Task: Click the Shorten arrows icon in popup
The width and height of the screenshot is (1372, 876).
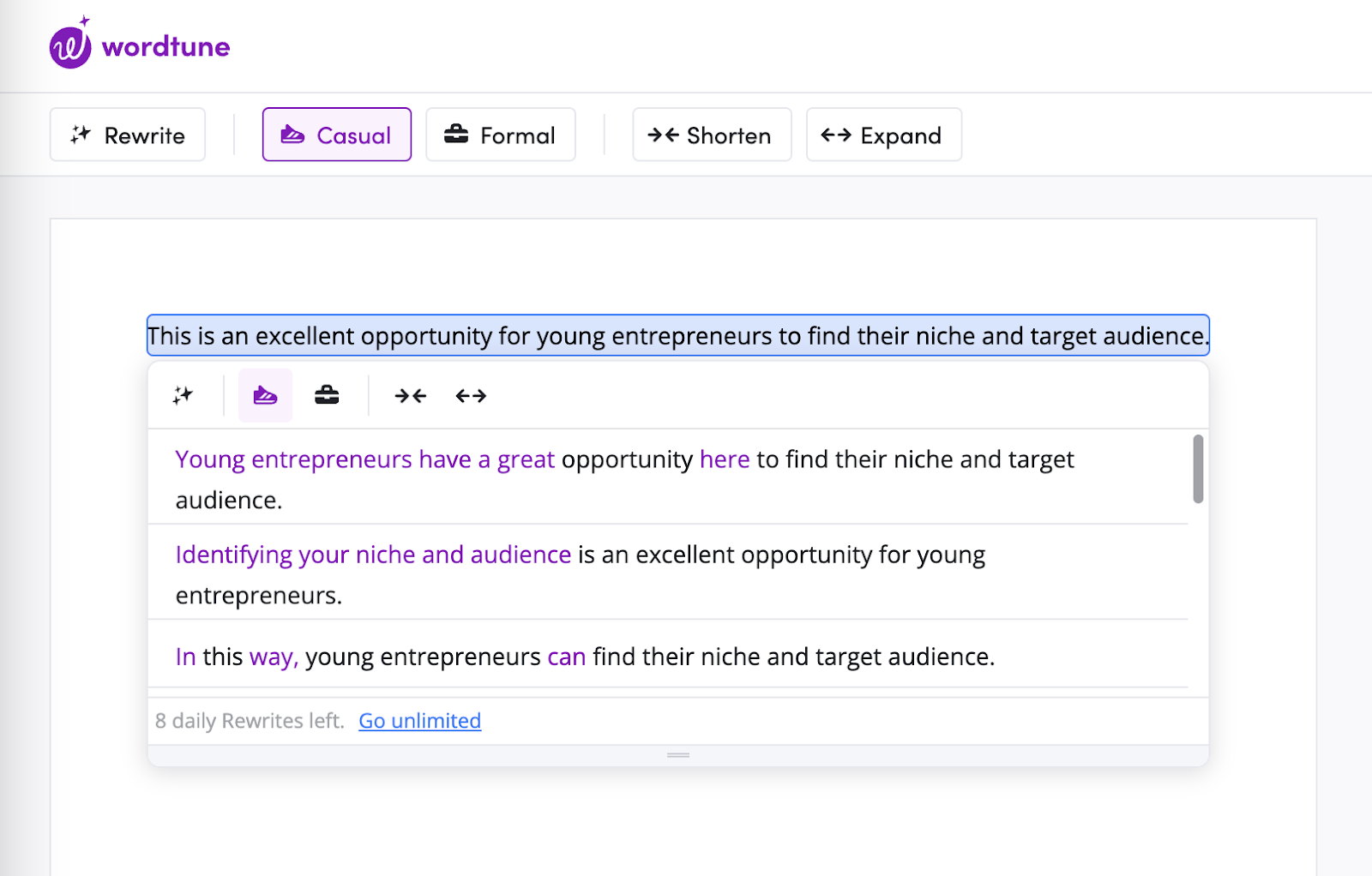Action: tap(410, 395)
